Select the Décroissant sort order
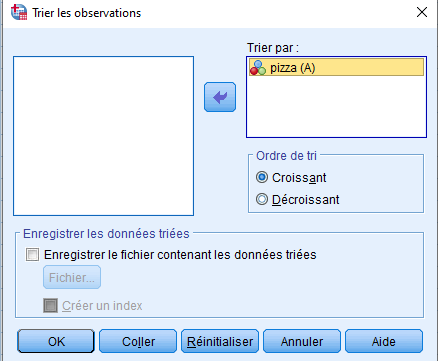Image resolution: width=438 pixels, height=361 pixels. point(262,199)
